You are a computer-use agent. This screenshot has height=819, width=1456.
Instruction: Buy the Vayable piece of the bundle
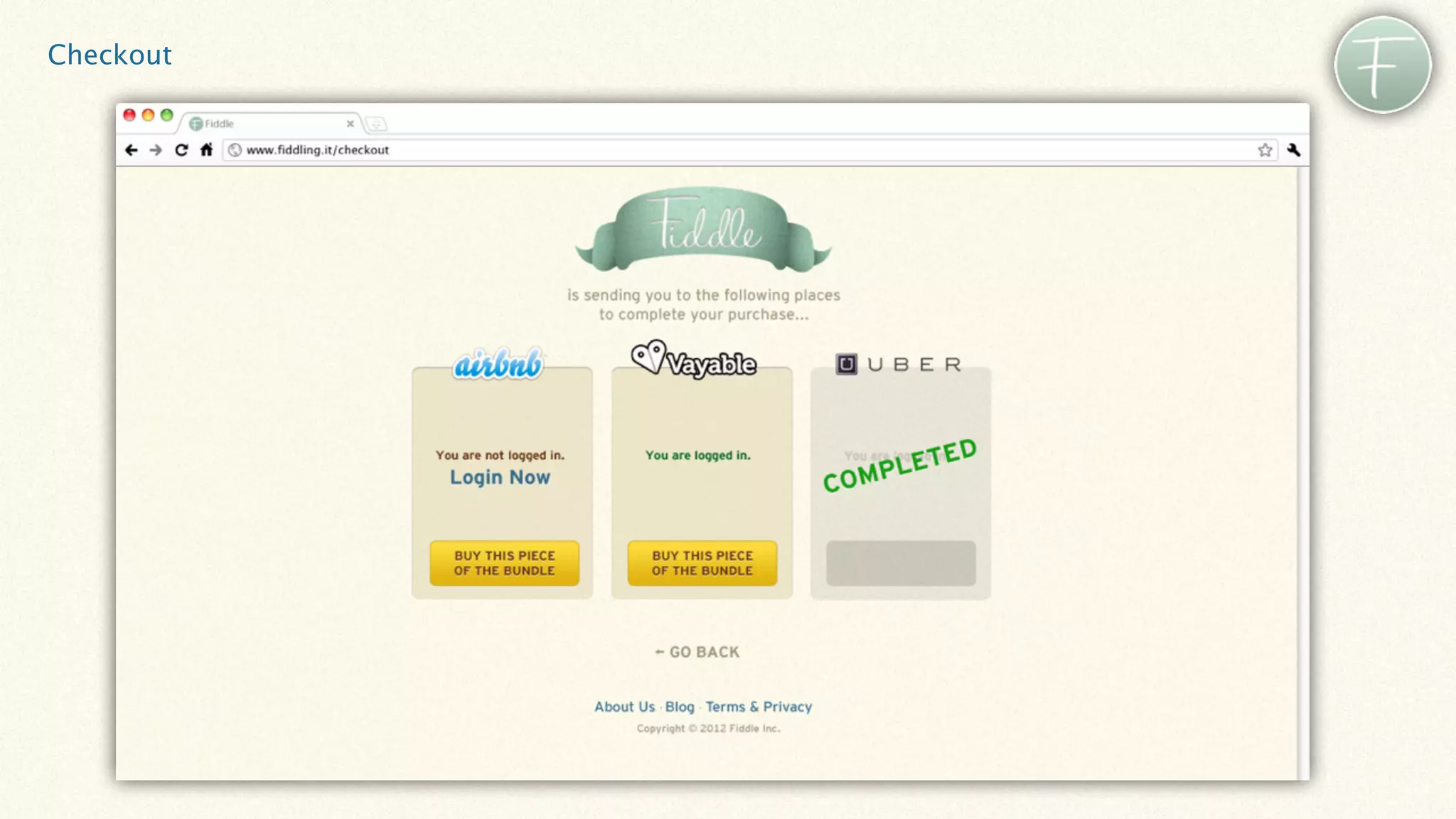[x=702, y=563]
